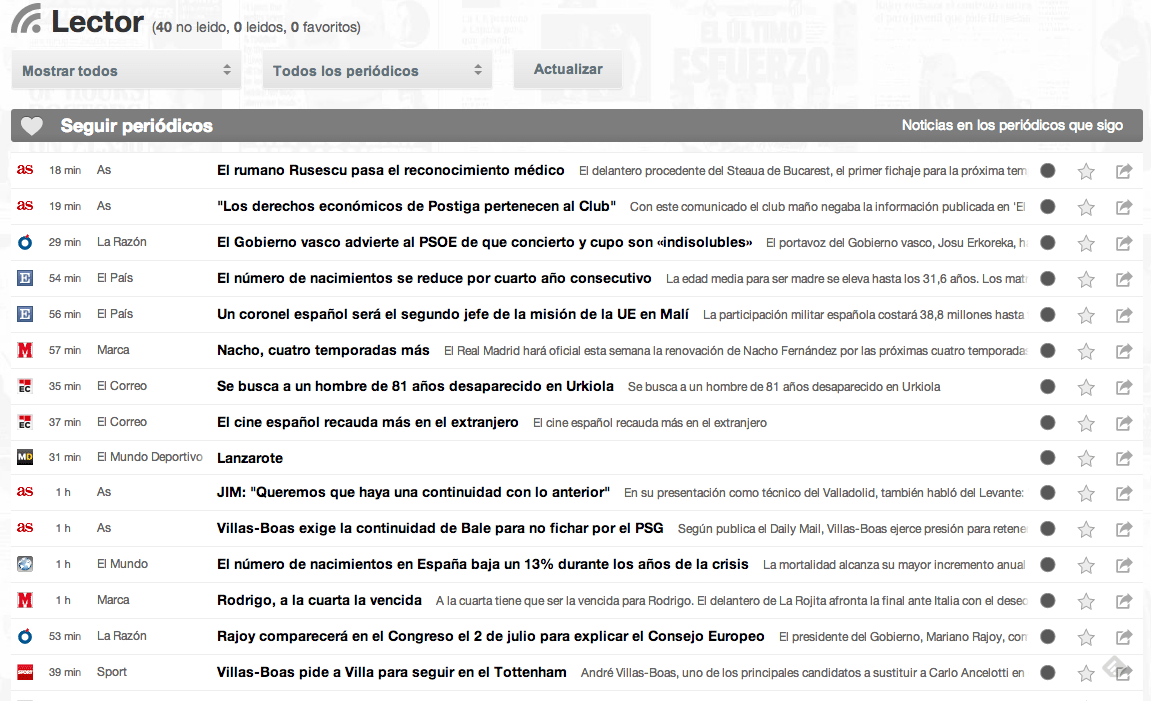Viewport: 1151px width, 701px height.
Task: Click the Sport logo on Villas-Boas Villa row
Action: [25, 672]
